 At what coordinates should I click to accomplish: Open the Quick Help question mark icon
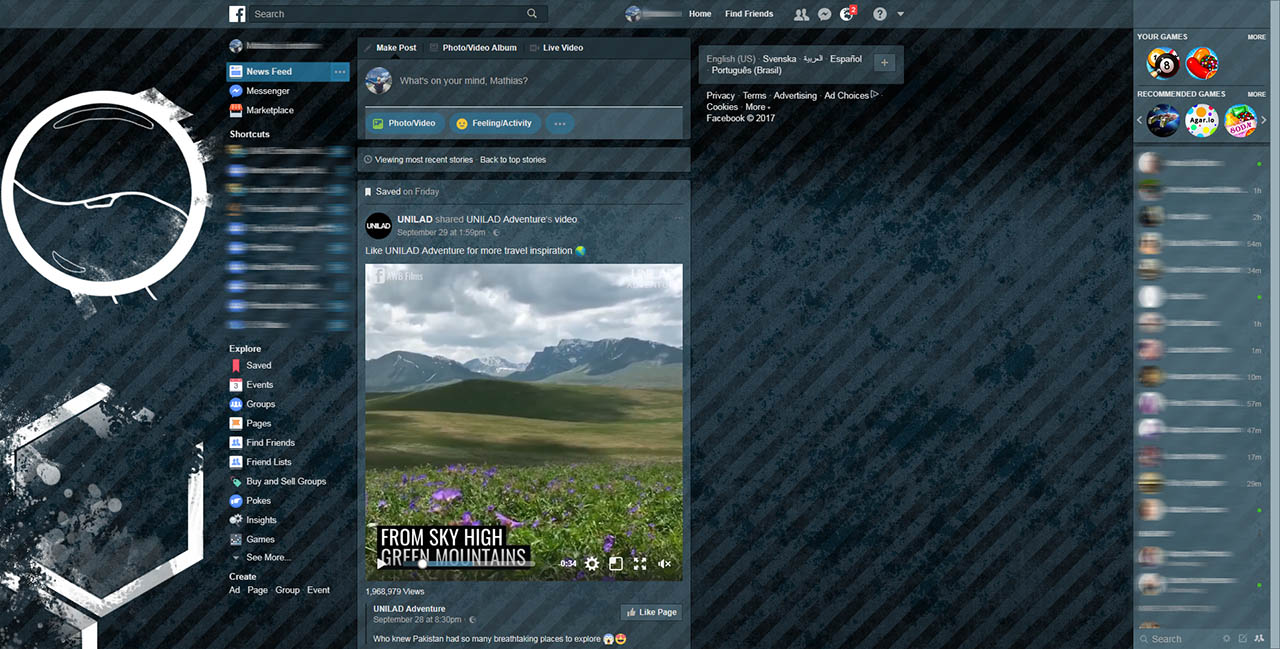(x=880, y=14)
